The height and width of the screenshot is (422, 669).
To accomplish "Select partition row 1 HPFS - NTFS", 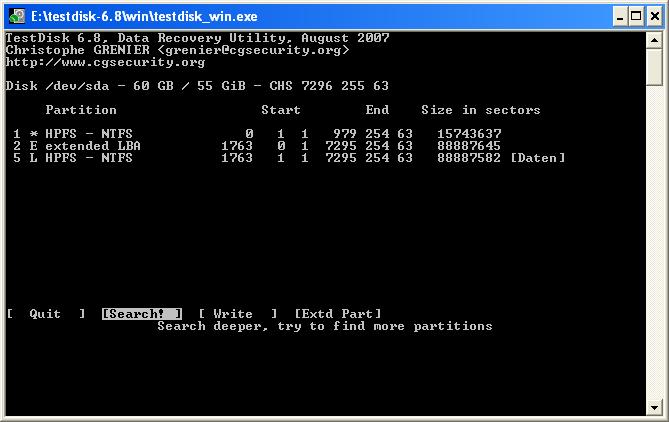I will pyautogui.click(x=257, y=134).
